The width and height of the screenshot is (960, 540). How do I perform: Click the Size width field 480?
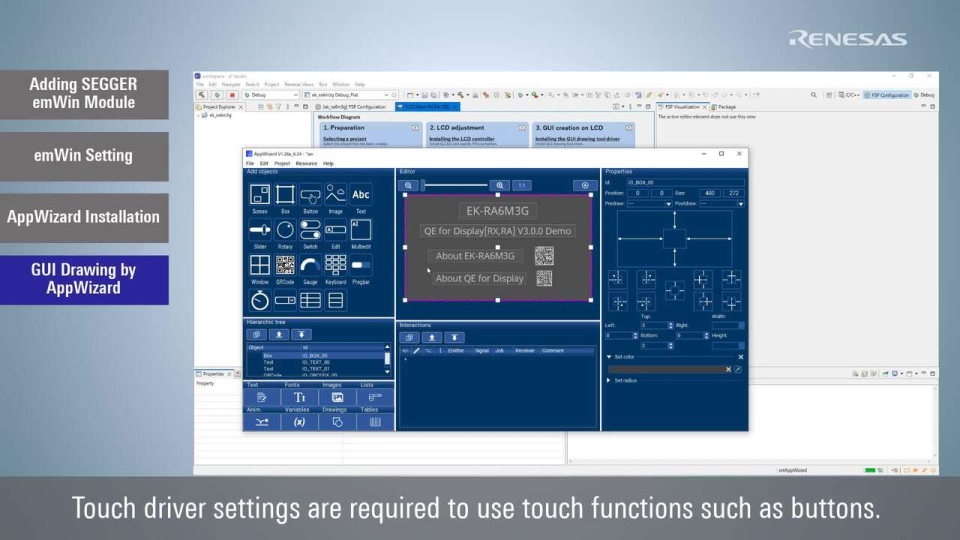[x=710, y=193]
